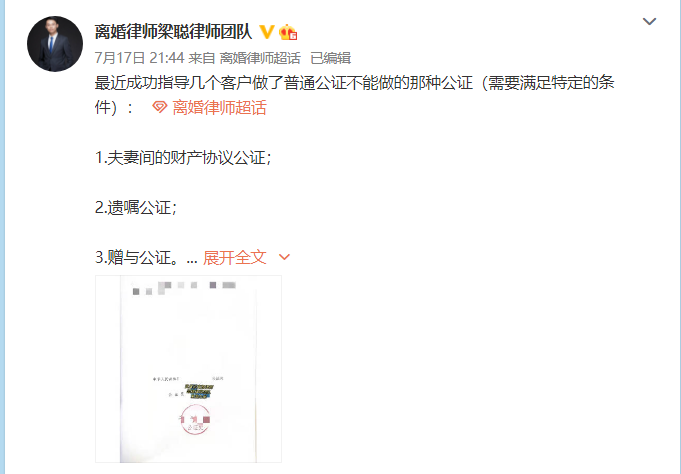Image resolution: width=681 pixels, height=474 pixels.
Task: Open the notarial certificate image thumbnail
Action: (188, 369)
